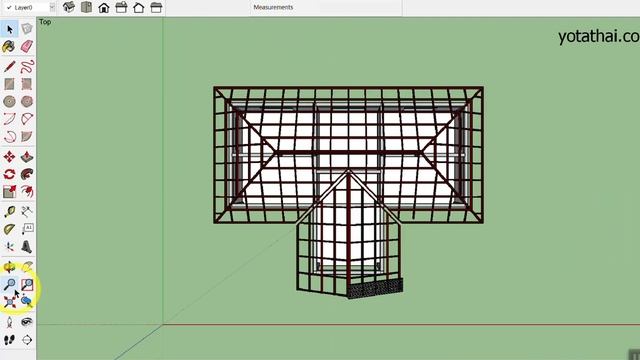Go back with the Previous view tool
The image size is (640, 360).
click(27, 302)
